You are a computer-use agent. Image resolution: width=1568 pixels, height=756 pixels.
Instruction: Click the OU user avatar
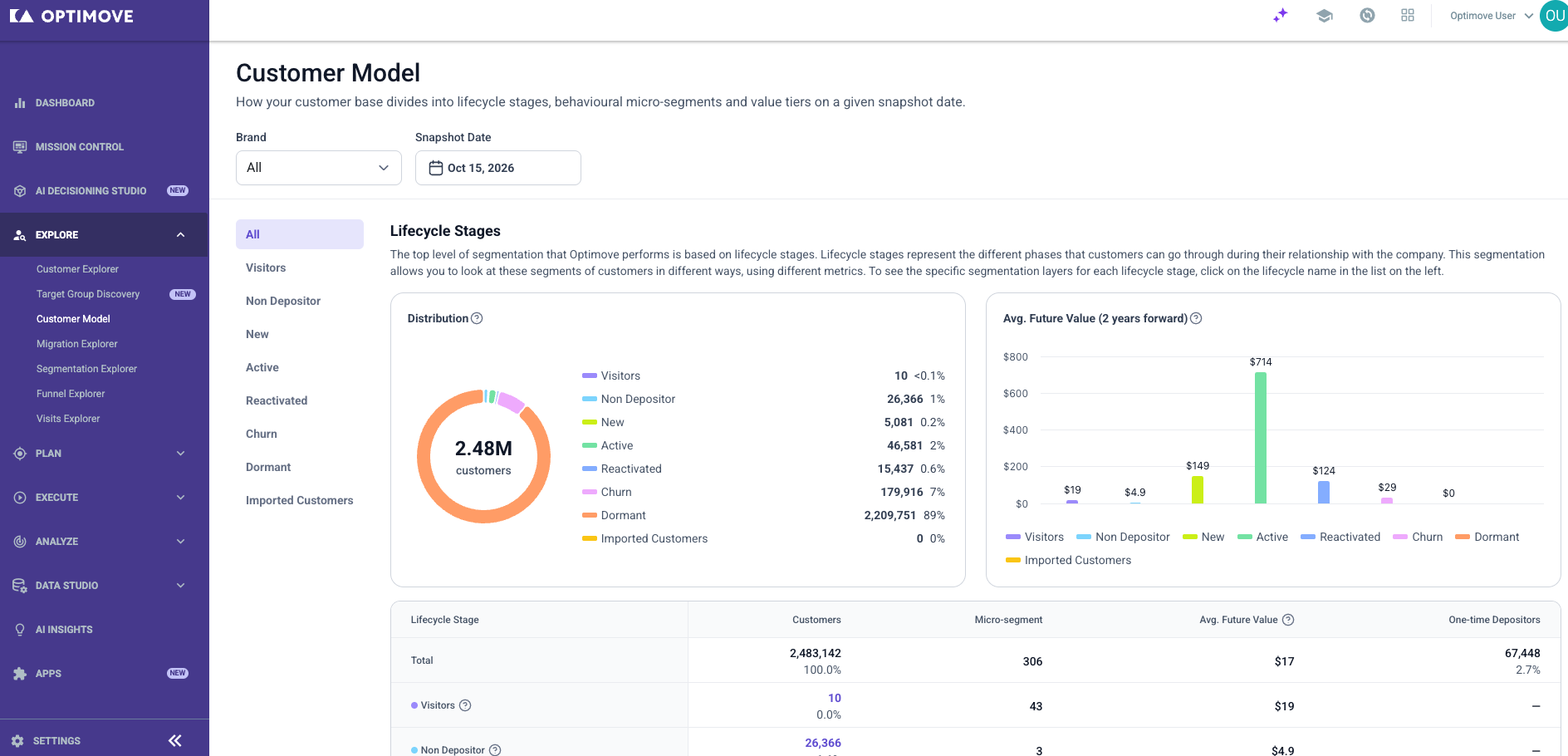pos(1554,16)
